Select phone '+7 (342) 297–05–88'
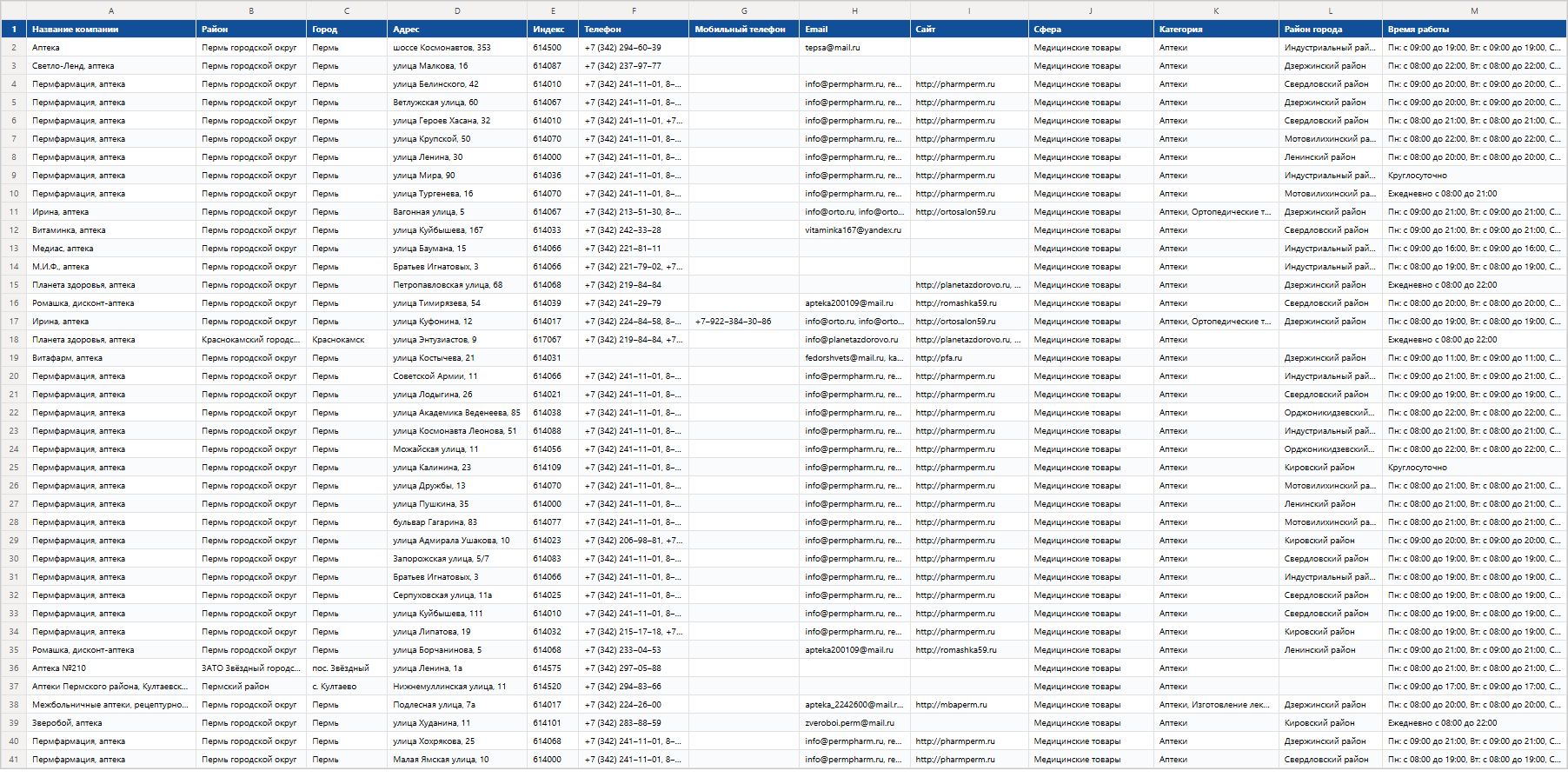The width and height of the screenshot is (1568, 784). (634, 668)
